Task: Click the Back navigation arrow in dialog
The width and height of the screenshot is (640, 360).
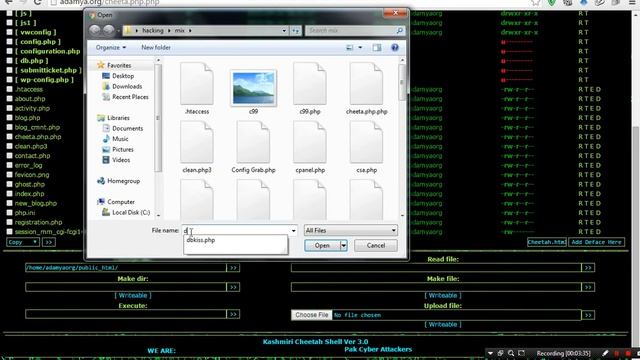Action: point(95,30)
